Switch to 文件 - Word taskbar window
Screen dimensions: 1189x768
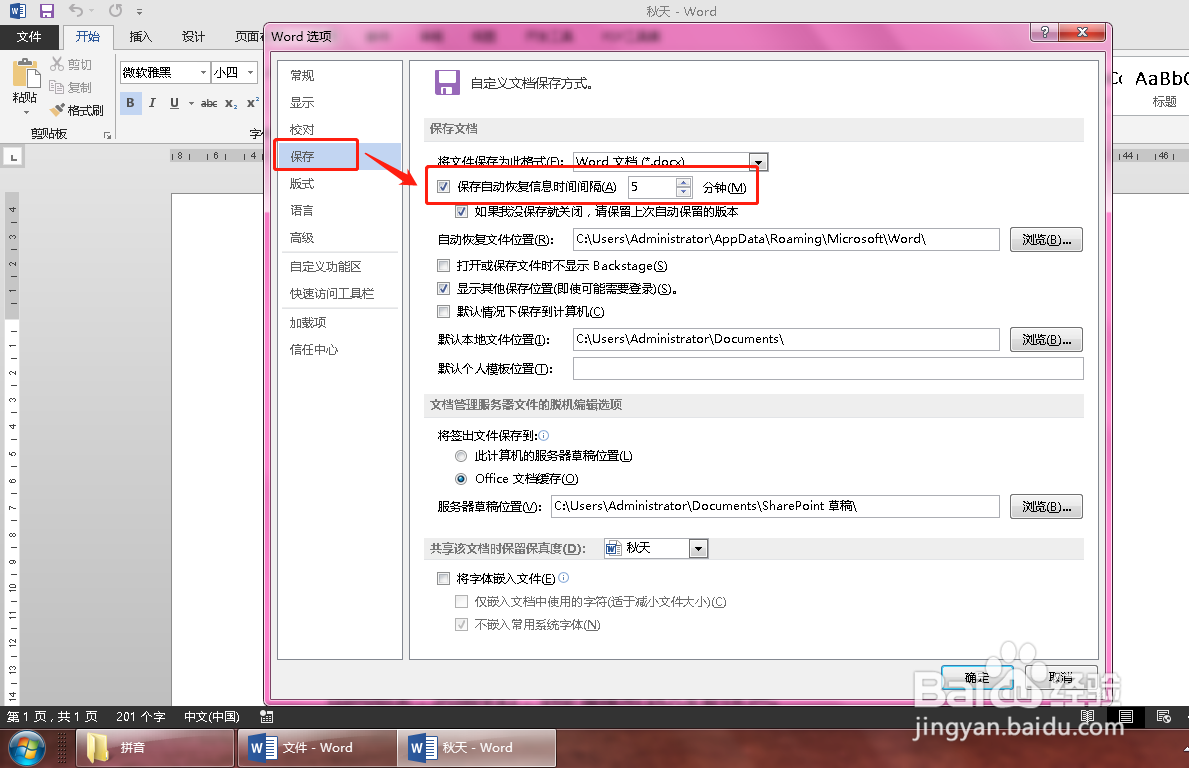[x=316, y=748]
